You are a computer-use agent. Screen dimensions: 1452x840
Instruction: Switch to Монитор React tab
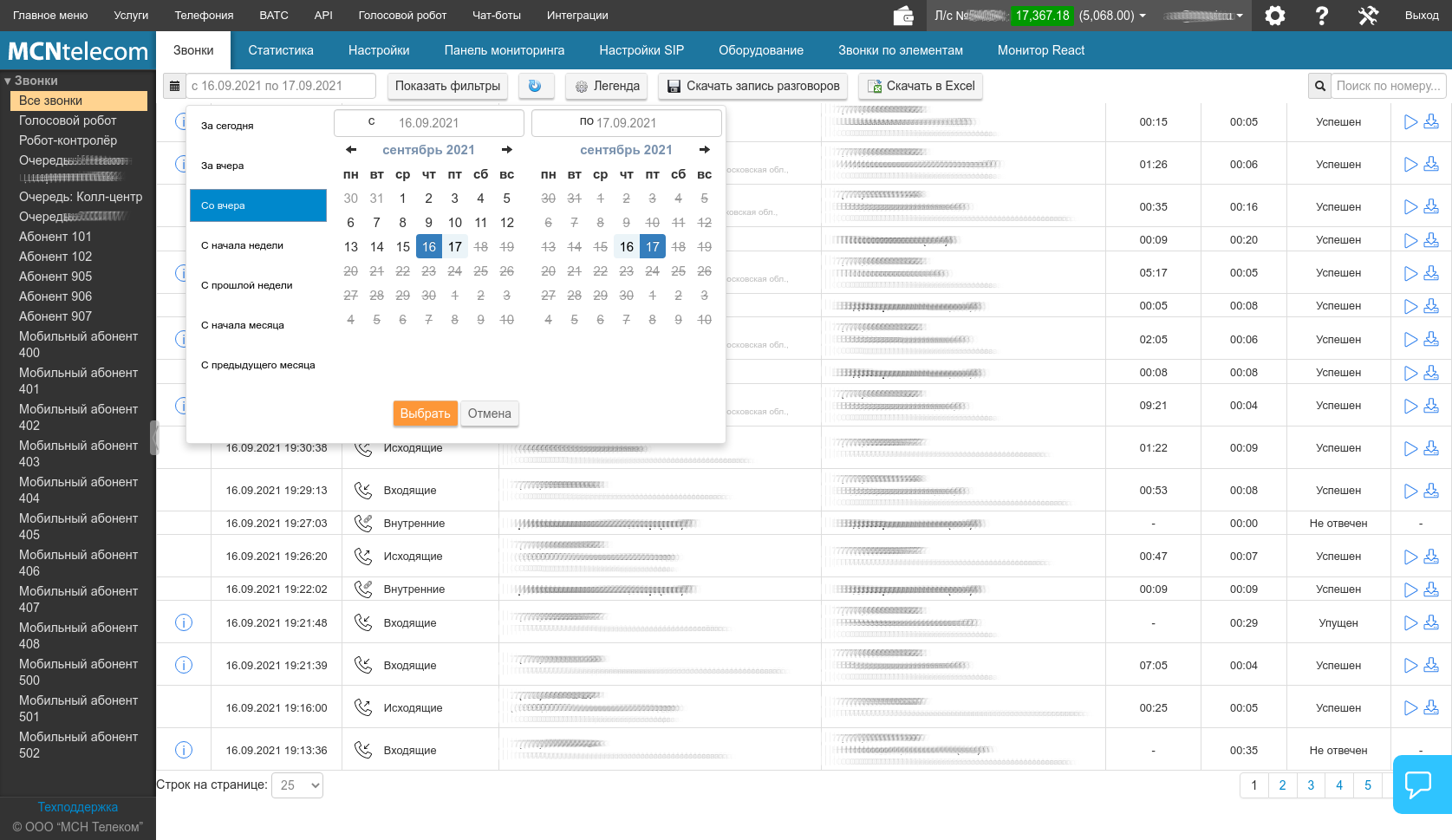coord(1041,50)
